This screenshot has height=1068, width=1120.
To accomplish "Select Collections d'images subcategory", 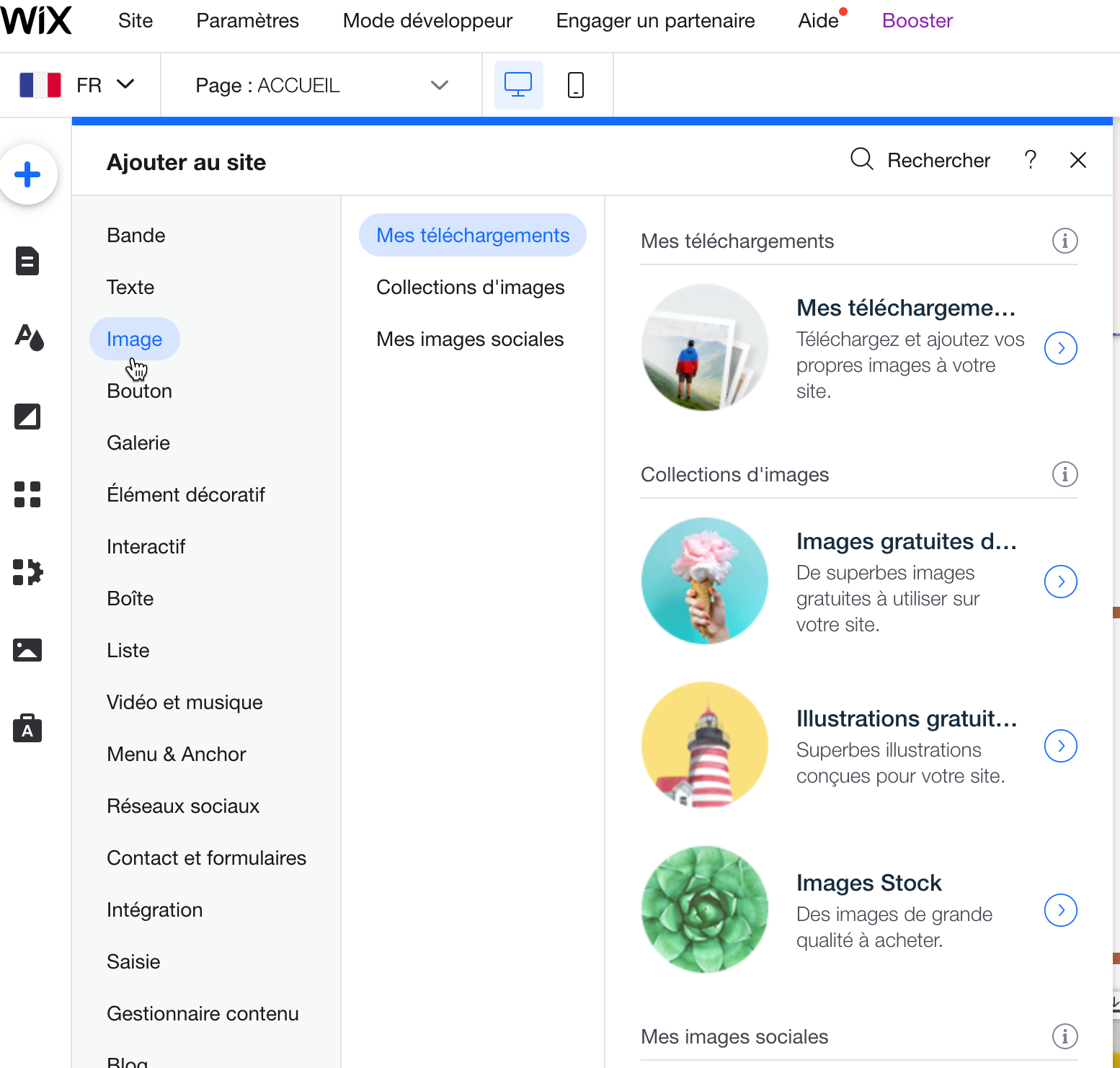I will tap(470, 288).
